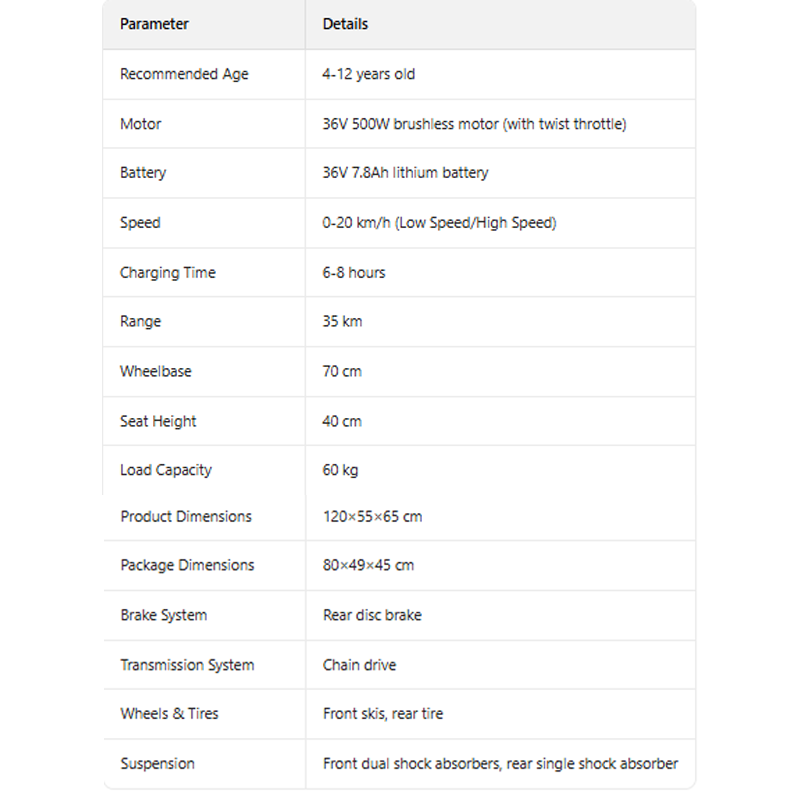
Task: Click the Rear disc brake value
Action: coord(372,615)
